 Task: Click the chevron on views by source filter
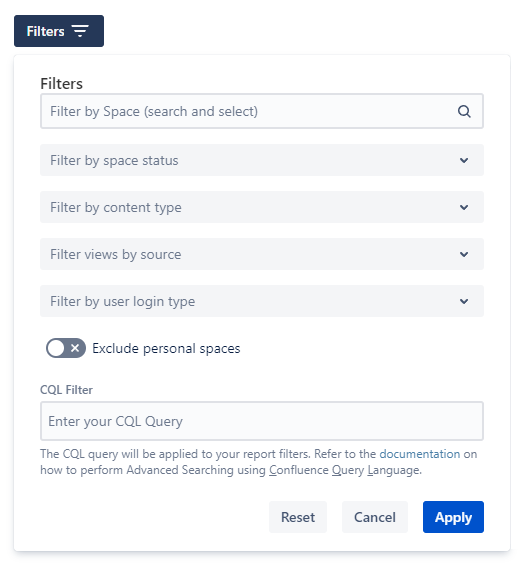point(464,254)
